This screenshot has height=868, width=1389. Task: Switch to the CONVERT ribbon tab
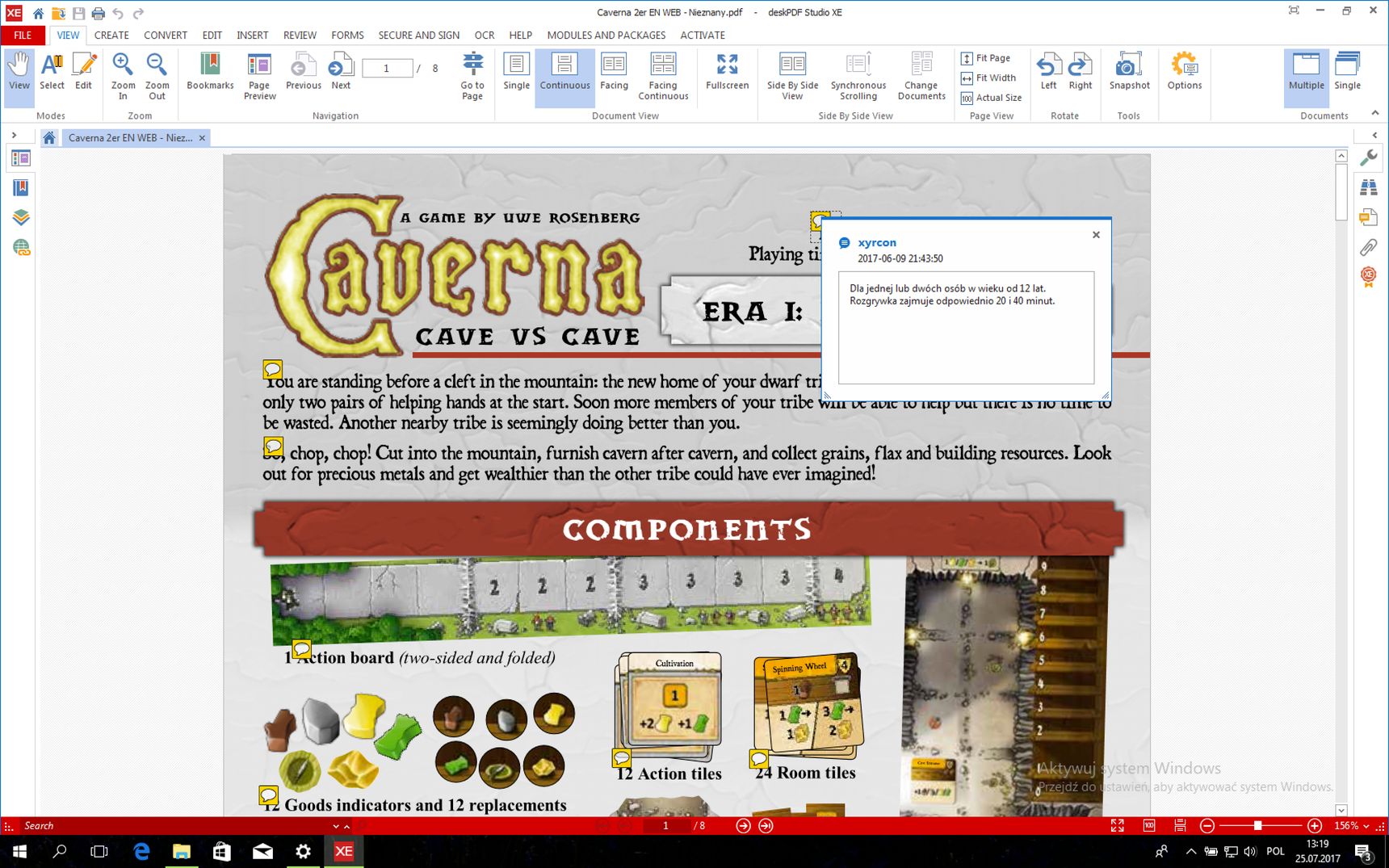(166, 35)
